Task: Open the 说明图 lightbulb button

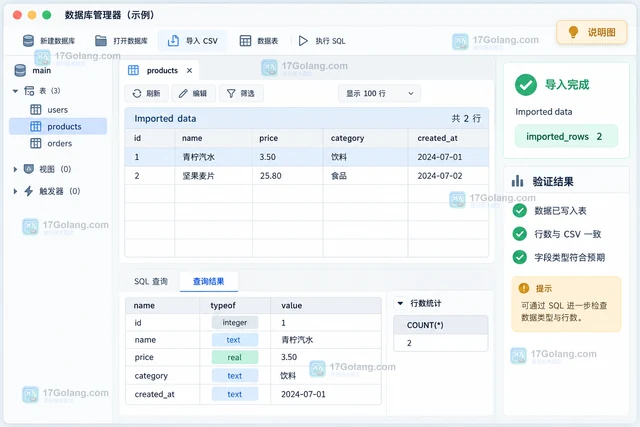Action: tap(591, 32)
